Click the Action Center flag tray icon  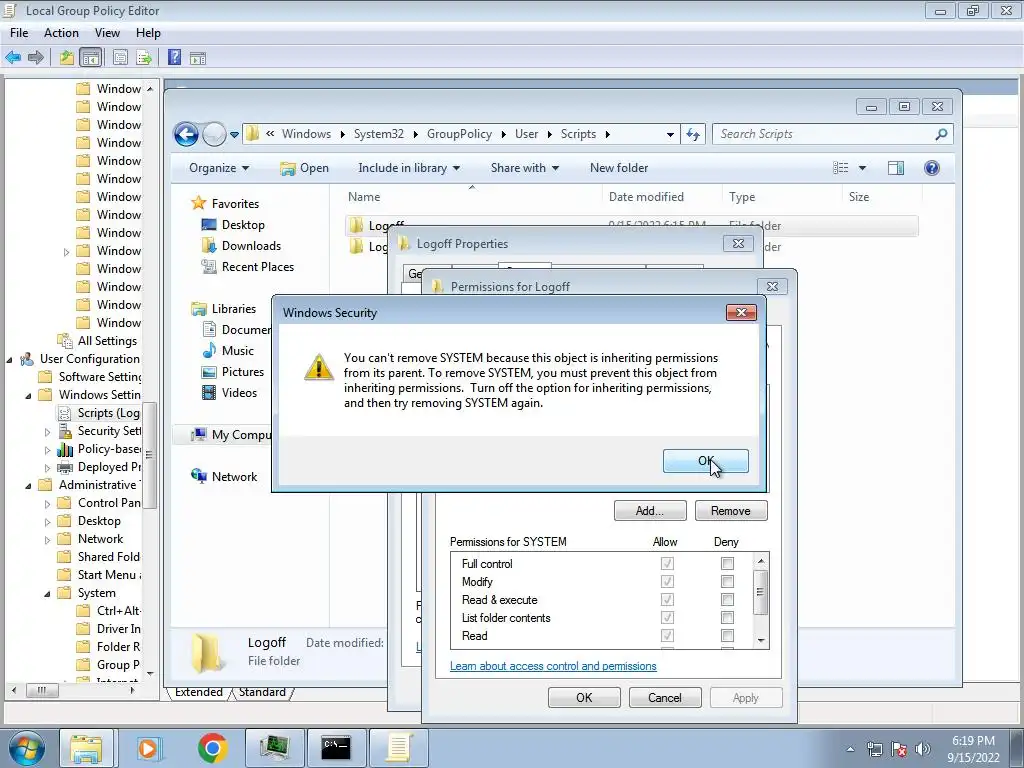[899, 749]
